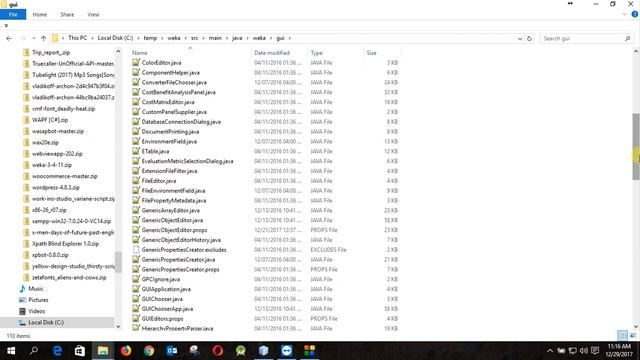Click navigation pane scrollbar down arrow
Viewport: 640px width, 360px height.
(x=118, y=327)
